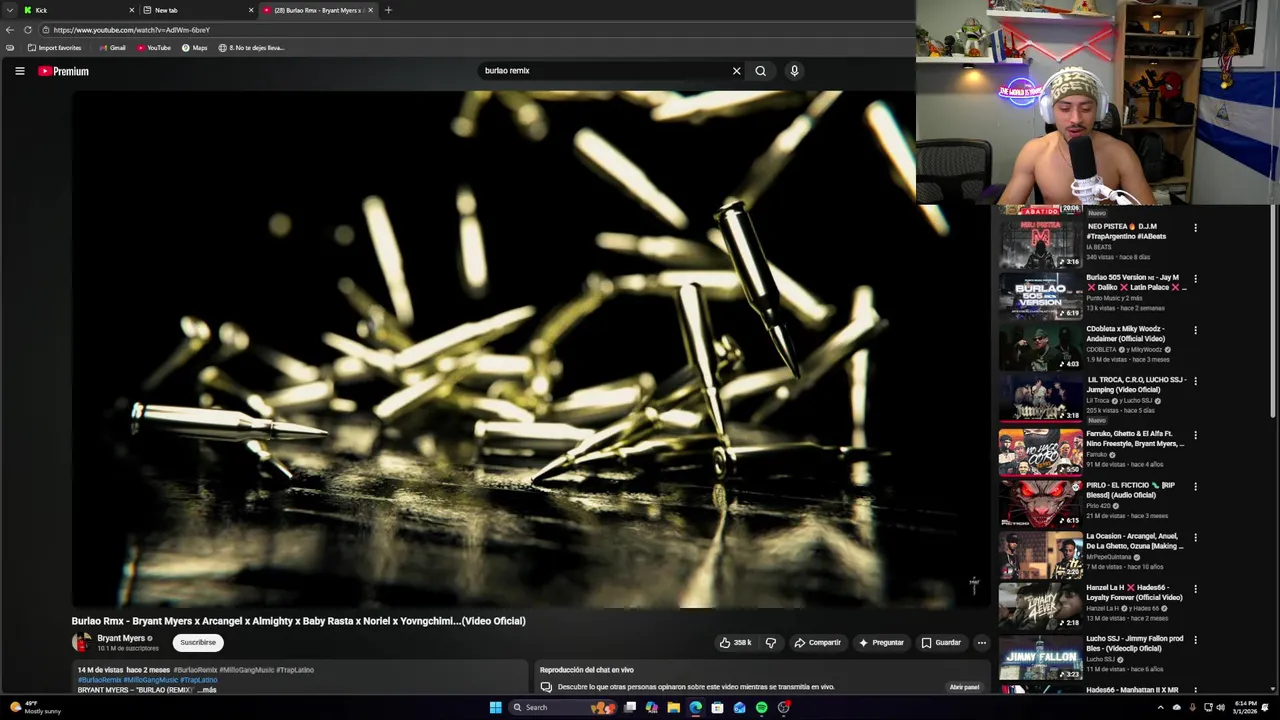The height and width of the screenshot is (720, 1280).
Task: Open the browser tab list dropdown
Action: [11, 10]
